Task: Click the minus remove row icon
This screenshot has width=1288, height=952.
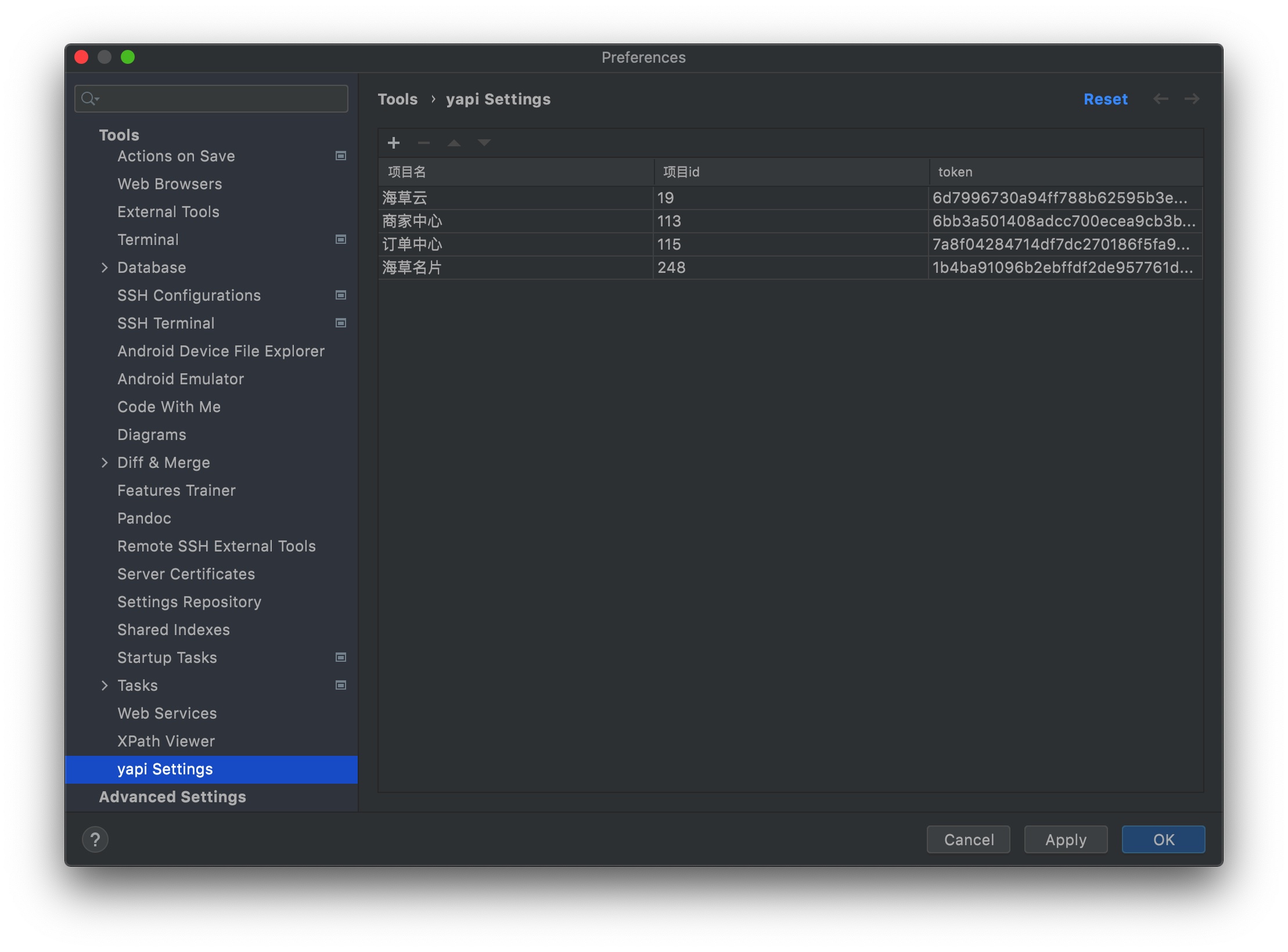Action: (424, 143)
